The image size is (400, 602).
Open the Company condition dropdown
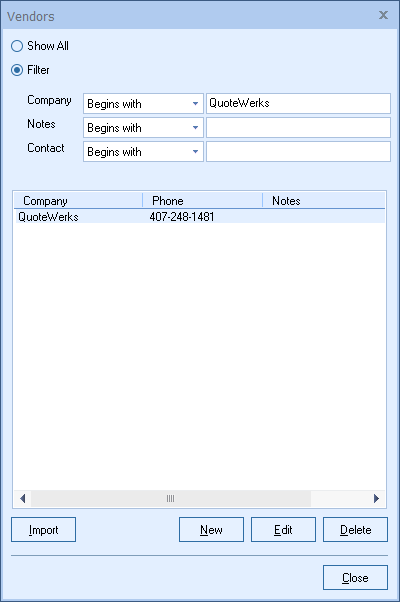[x=143, y=103]
